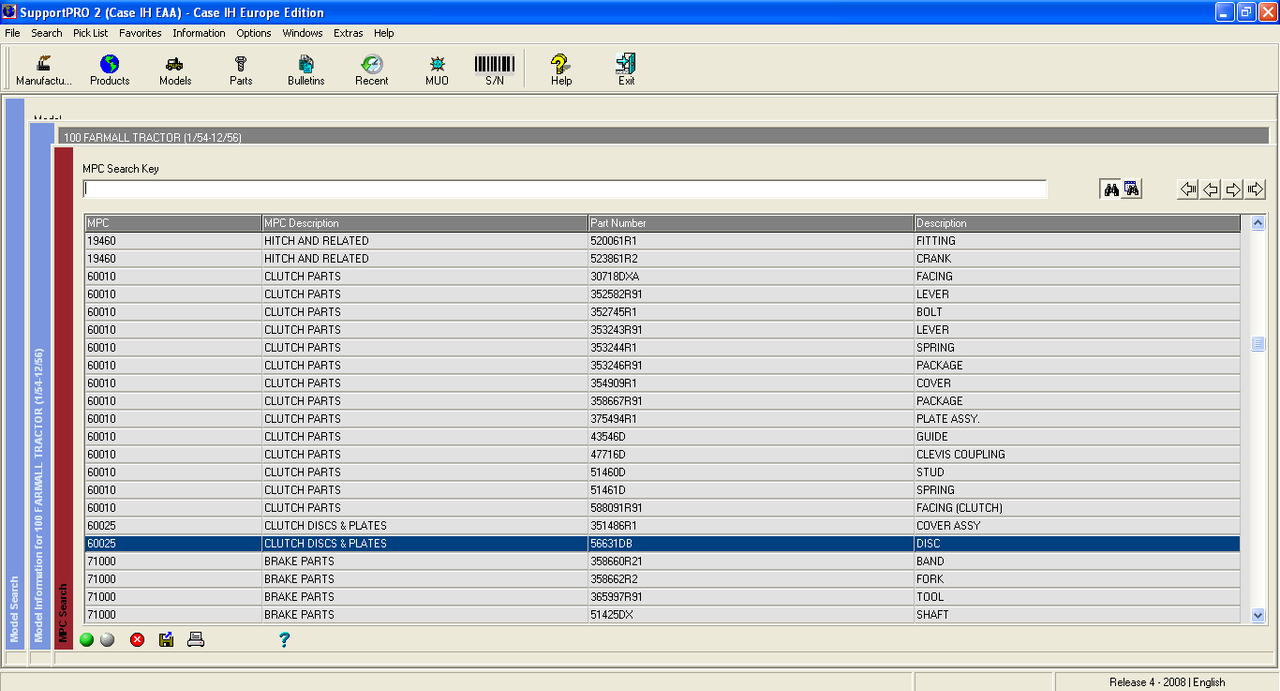The image size is (1280, 691).
Task: Click the table scrollbar down arrow
Action: tap(1258, 616)
